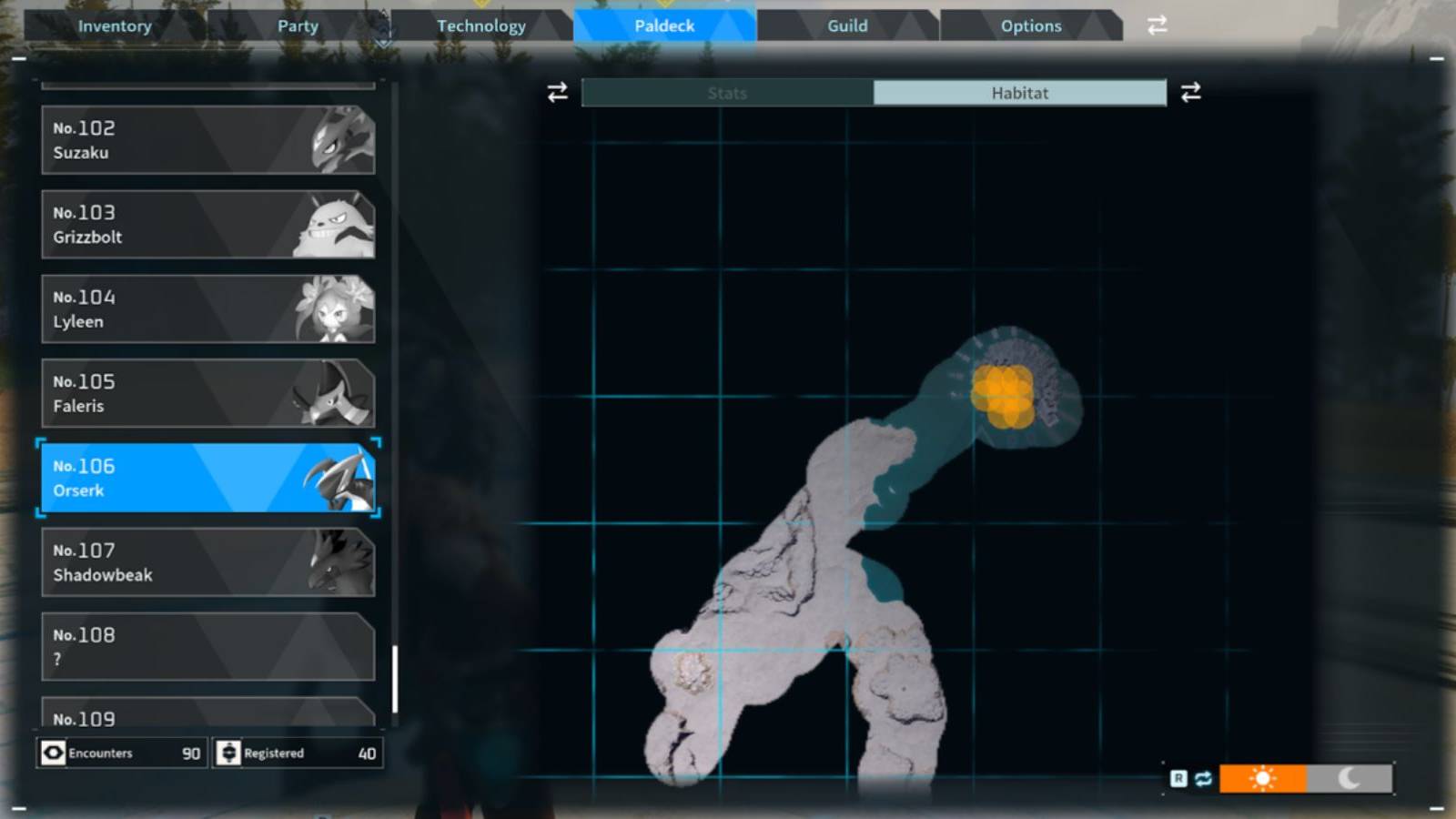Click the cycle arrows icon beside the R button

1202,779
